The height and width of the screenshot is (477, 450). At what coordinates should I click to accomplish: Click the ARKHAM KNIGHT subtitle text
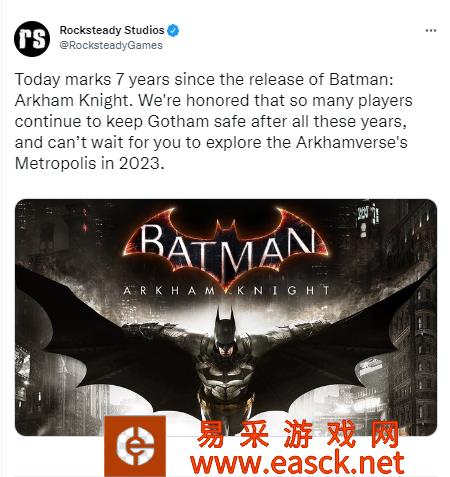pyautogui.click(x=227, y=291)
